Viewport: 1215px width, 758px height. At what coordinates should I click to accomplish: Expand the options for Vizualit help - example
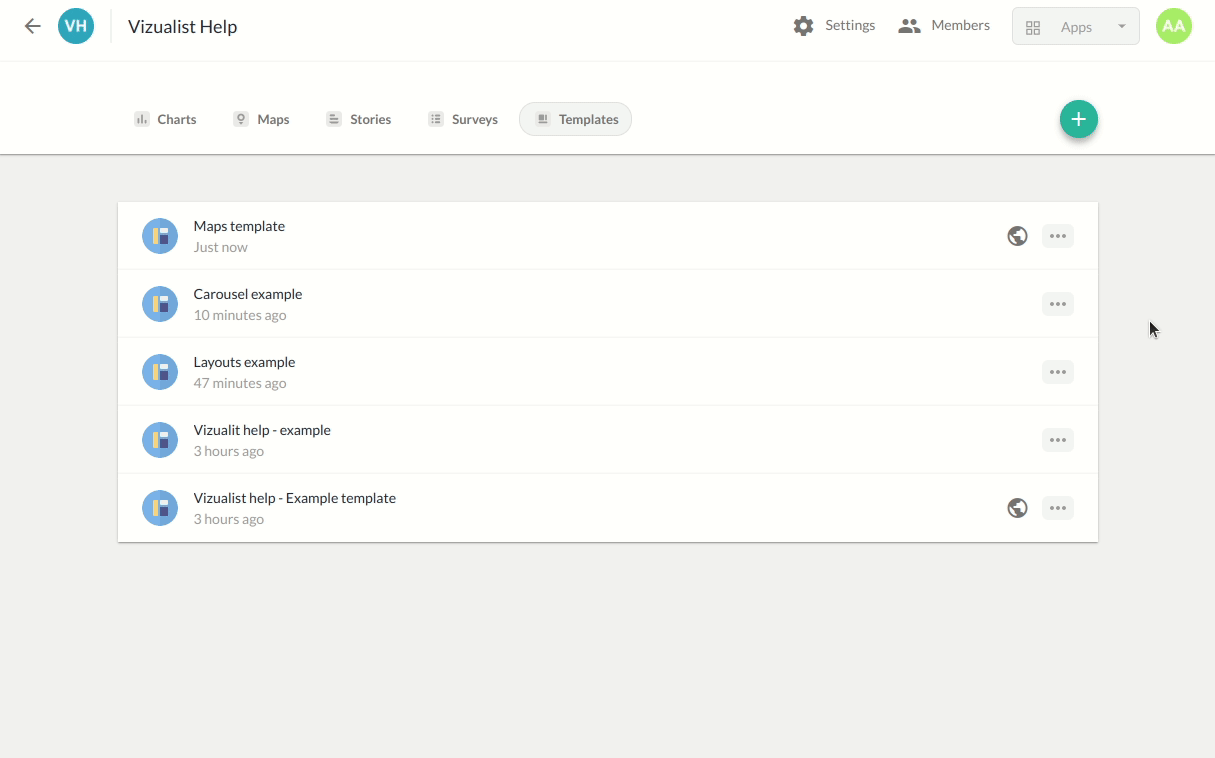pyautogui.click(x=1057, y=440)
